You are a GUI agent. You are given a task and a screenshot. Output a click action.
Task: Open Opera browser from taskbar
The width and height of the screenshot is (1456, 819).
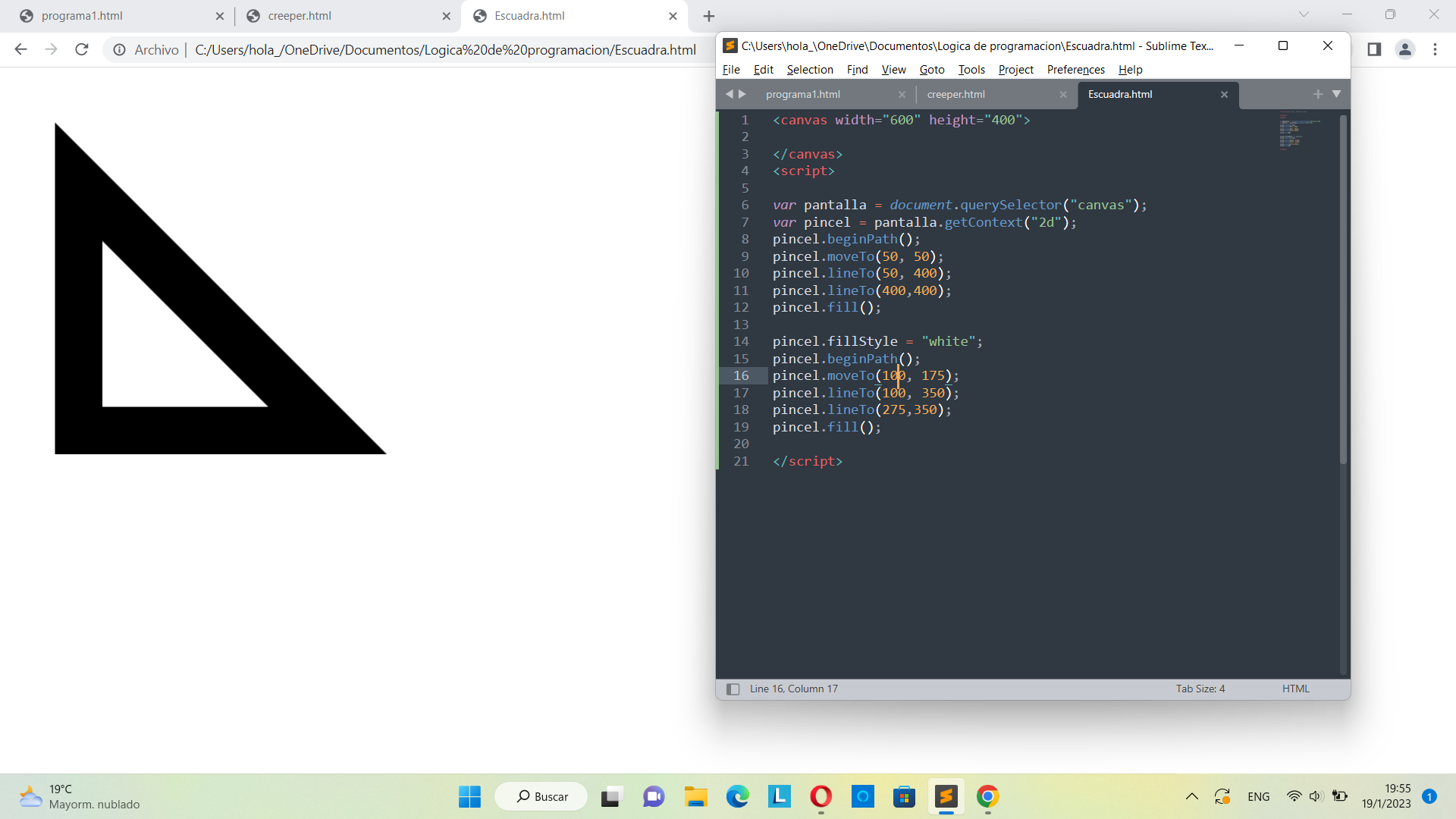coord(821,796)
